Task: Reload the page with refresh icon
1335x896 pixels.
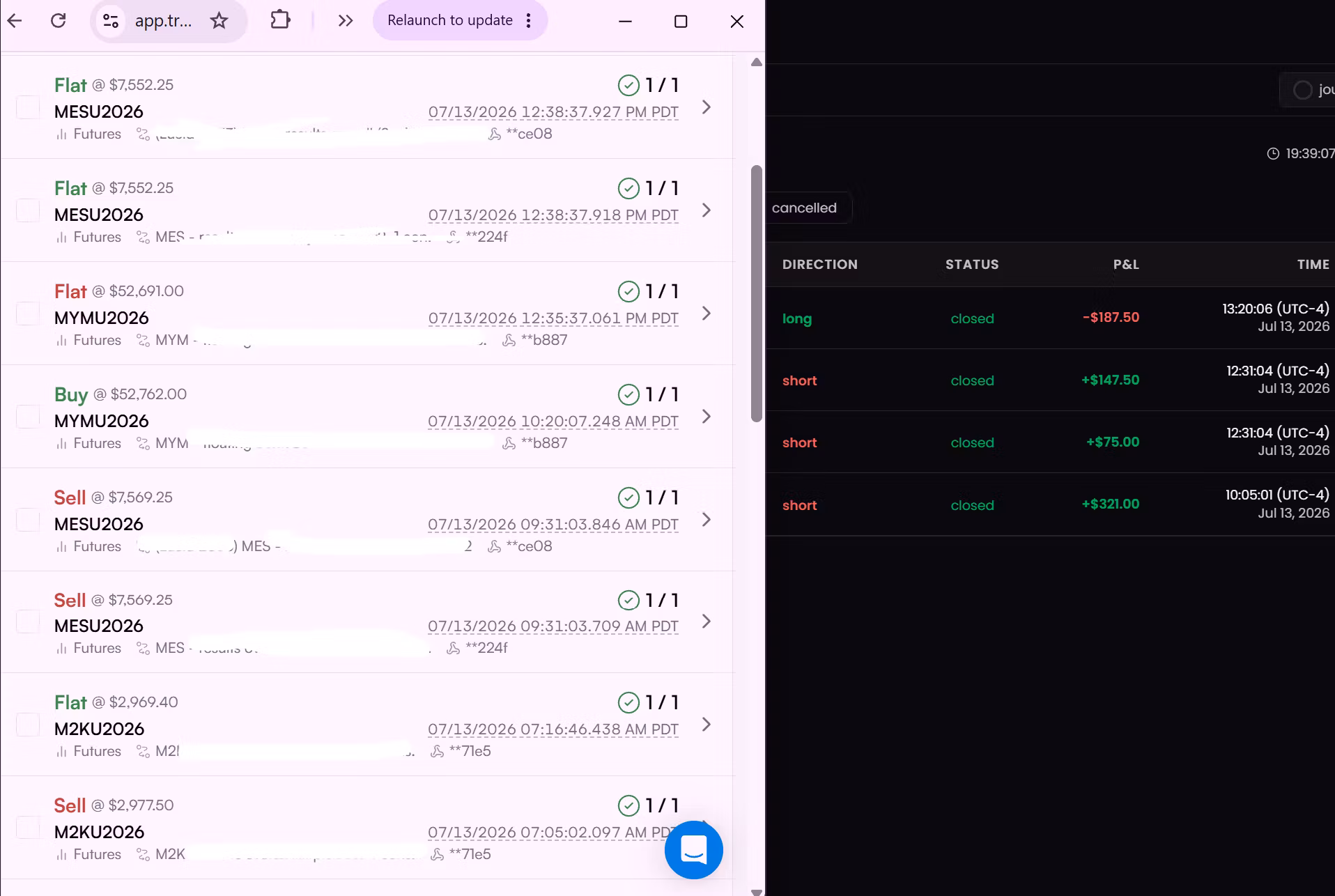Action: [x=59, y=21]
